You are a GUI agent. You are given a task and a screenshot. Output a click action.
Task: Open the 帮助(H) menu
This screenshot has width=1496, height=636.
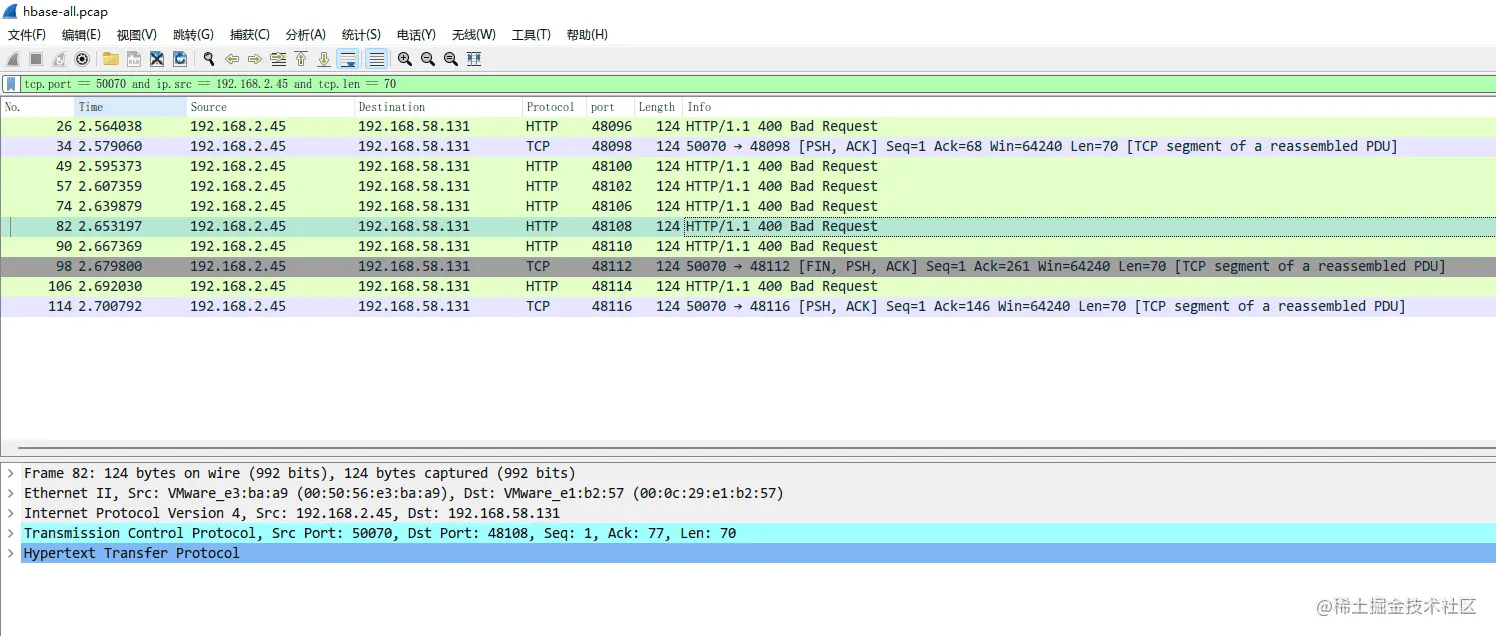(587, 35)
